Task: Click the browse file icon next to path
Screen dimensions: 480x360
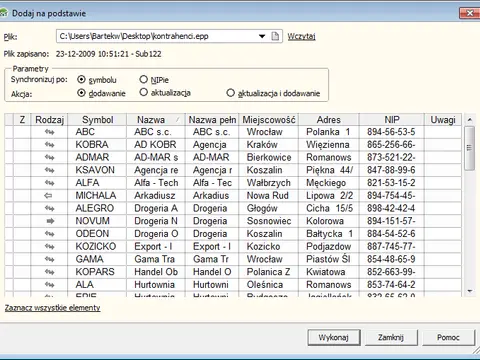Action: click(275, 36)
